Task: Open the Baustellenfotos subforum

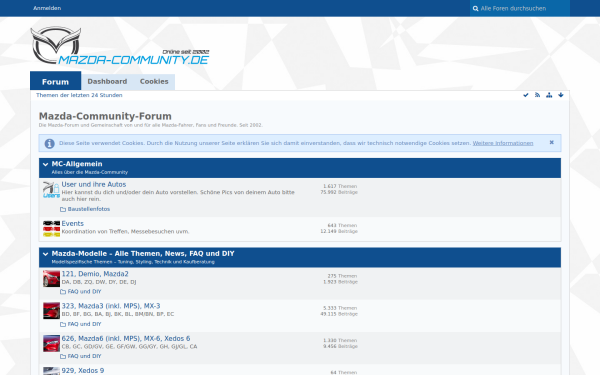Action: [89, 209]
